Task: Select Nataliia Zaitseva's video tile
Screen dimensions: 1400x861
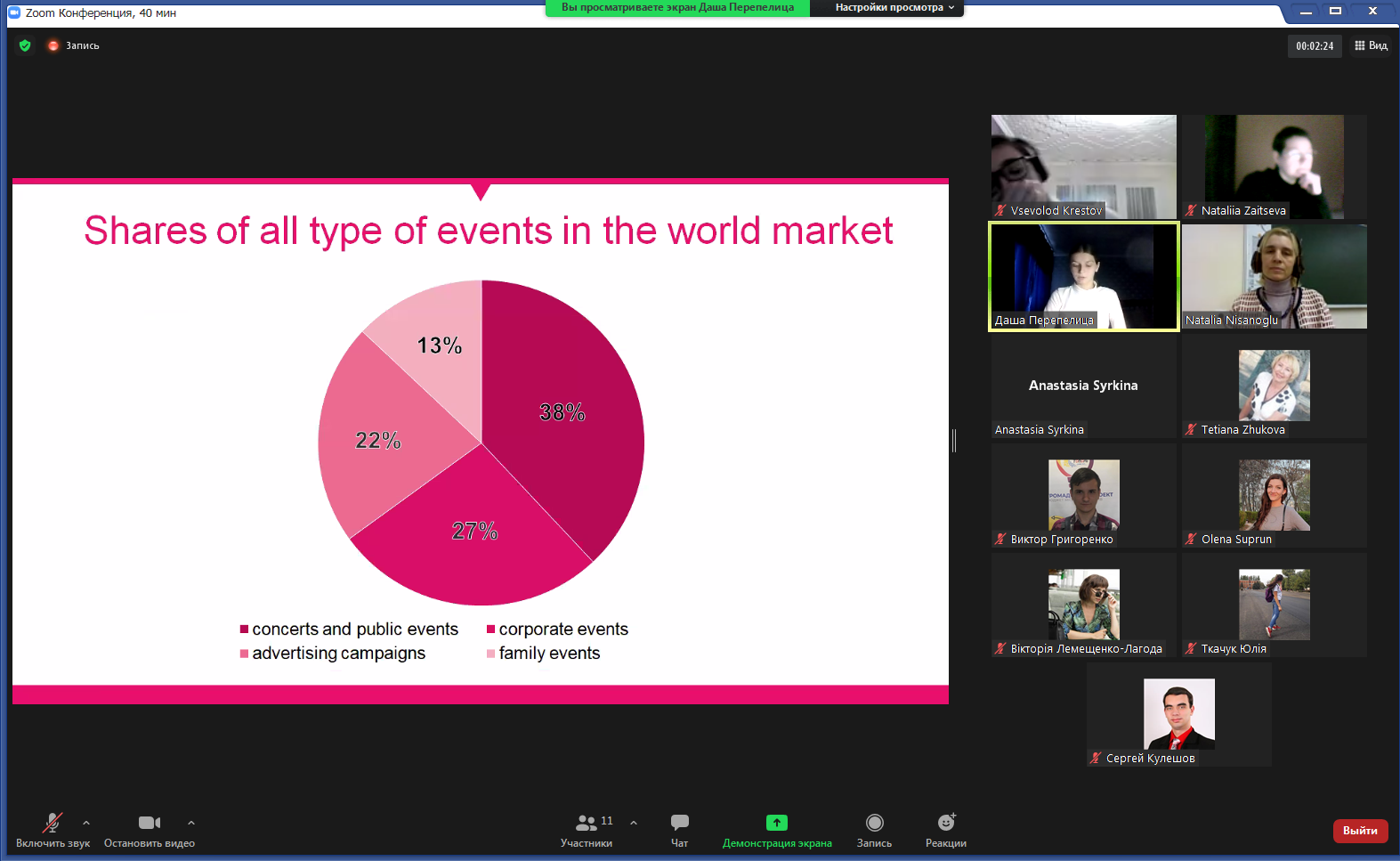Action: (x=1275, y=167)
